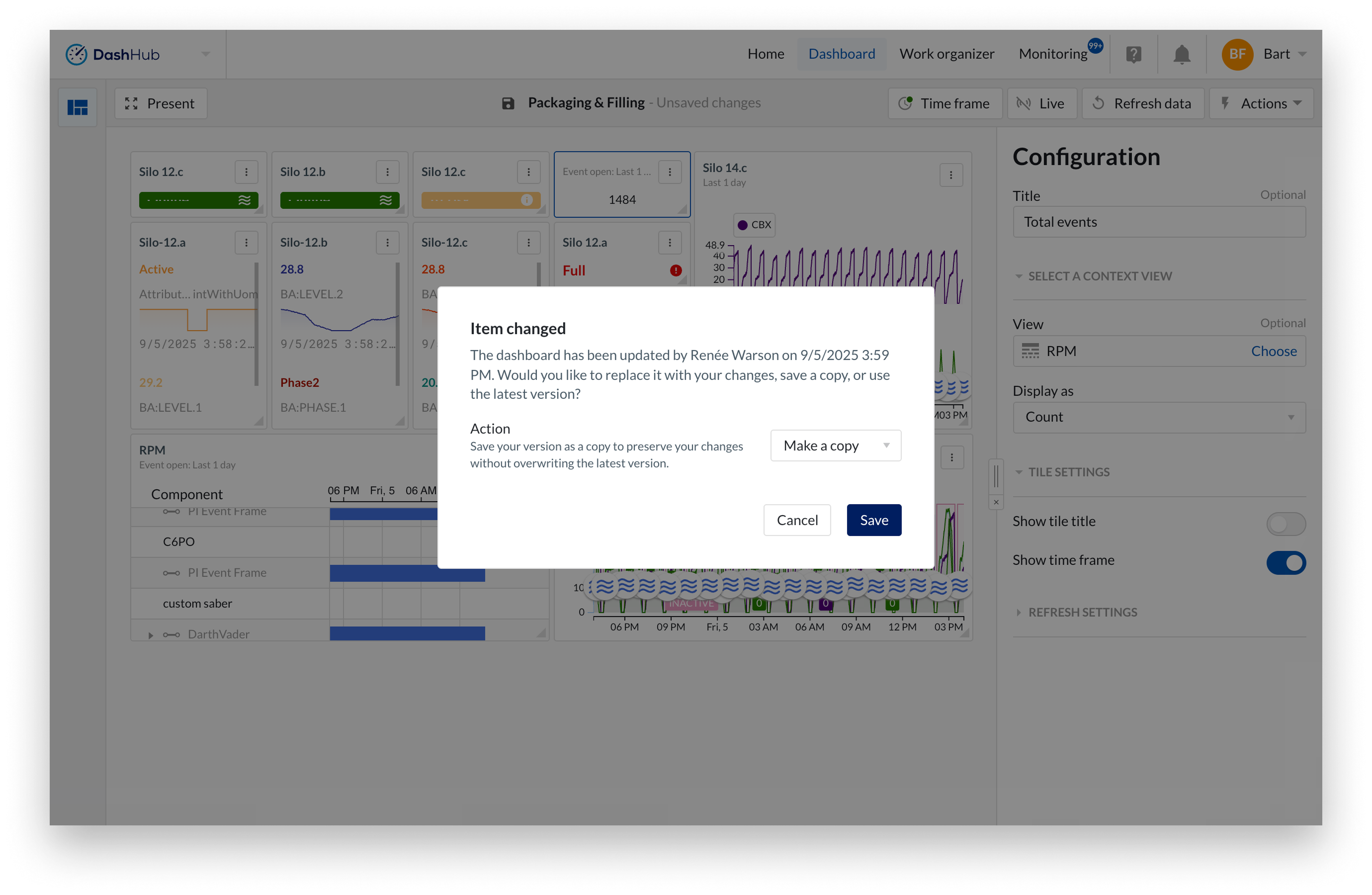Disable the Show time frame toggle
Viewport: 1372px width, 895px height.
click(x=1285, y=562)
